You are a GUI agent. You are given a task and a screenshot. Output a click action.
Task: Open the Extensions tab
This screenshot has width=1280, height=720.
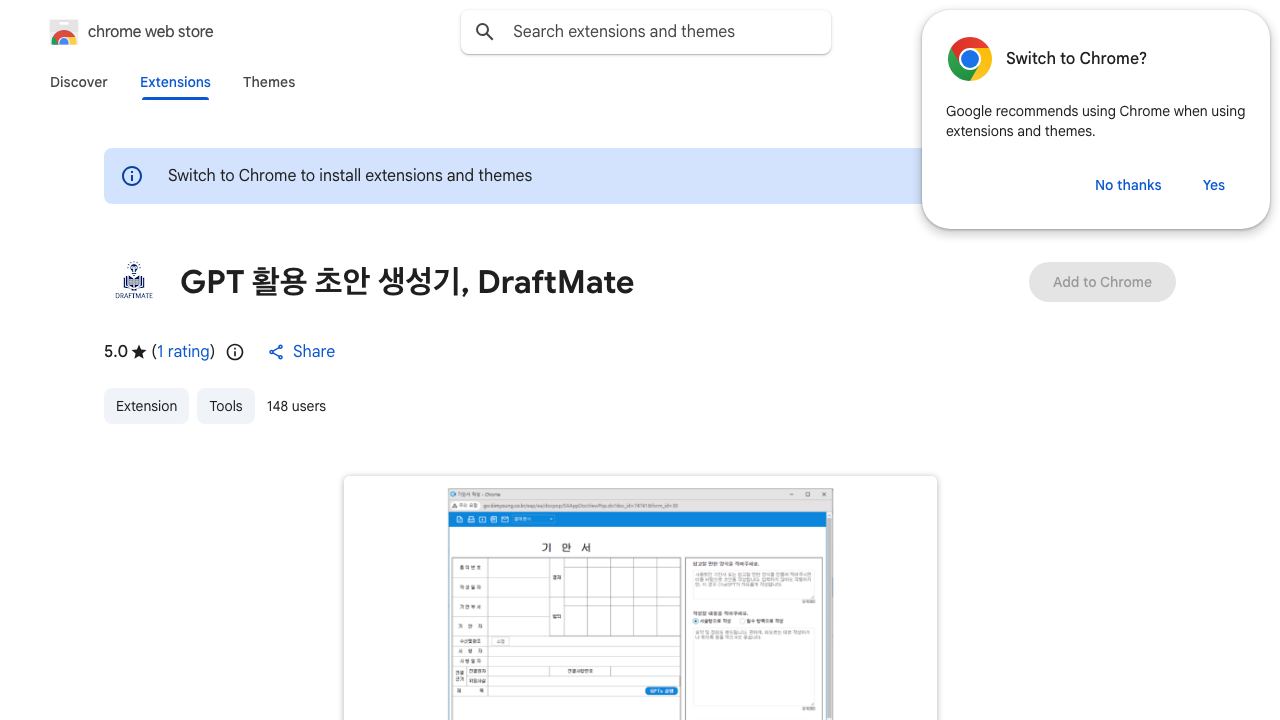175,82
